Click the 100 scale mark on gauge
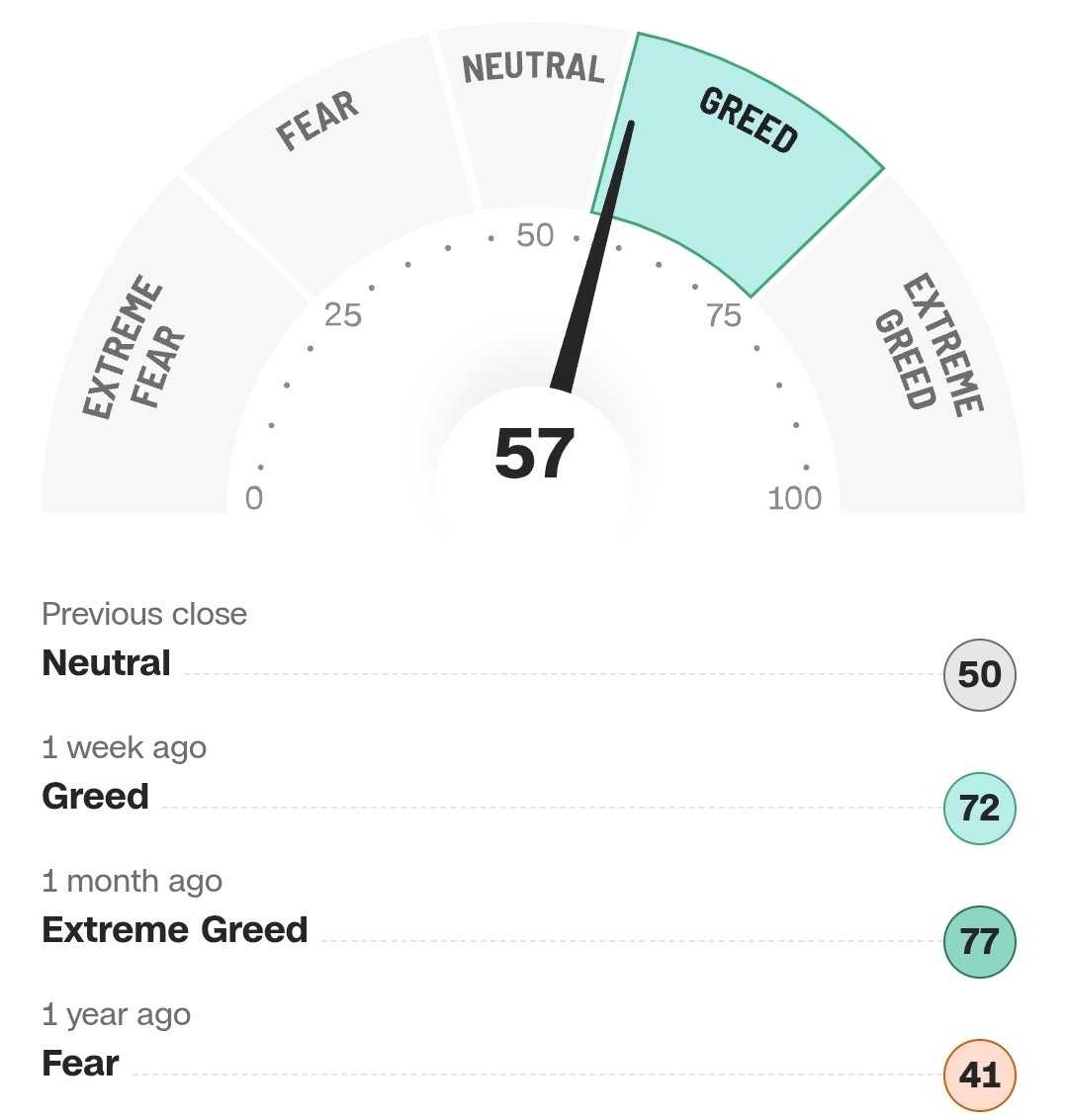 pos(795,498)
